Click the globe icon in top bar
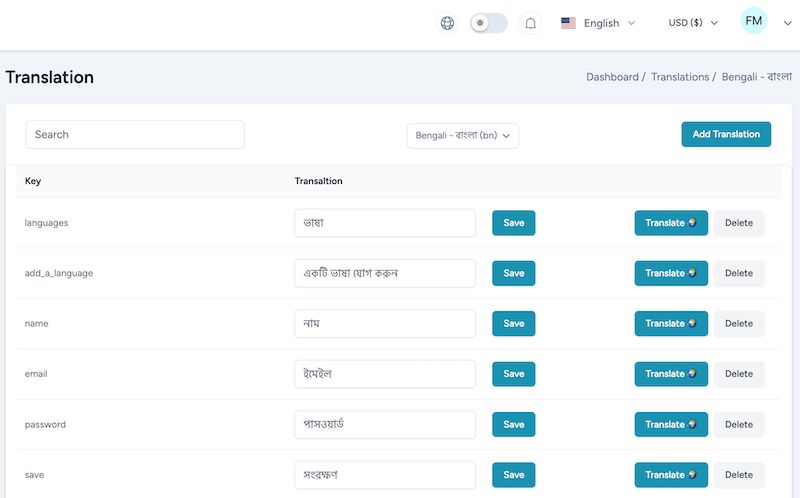Viewport: 800px width, 498px height. tap(448, 23)
